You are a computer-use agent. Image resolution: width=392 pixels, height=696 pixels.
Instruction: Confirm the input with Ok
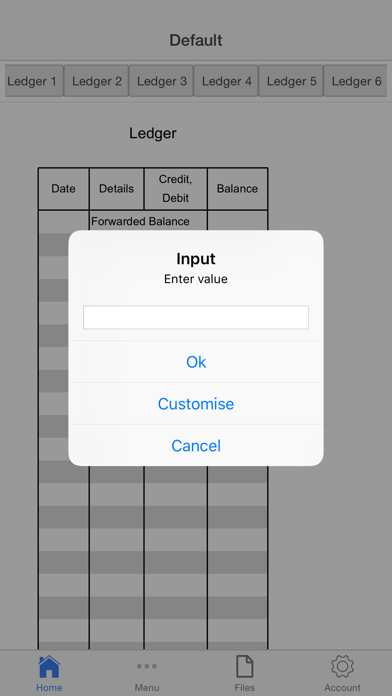tap(196, 362)
